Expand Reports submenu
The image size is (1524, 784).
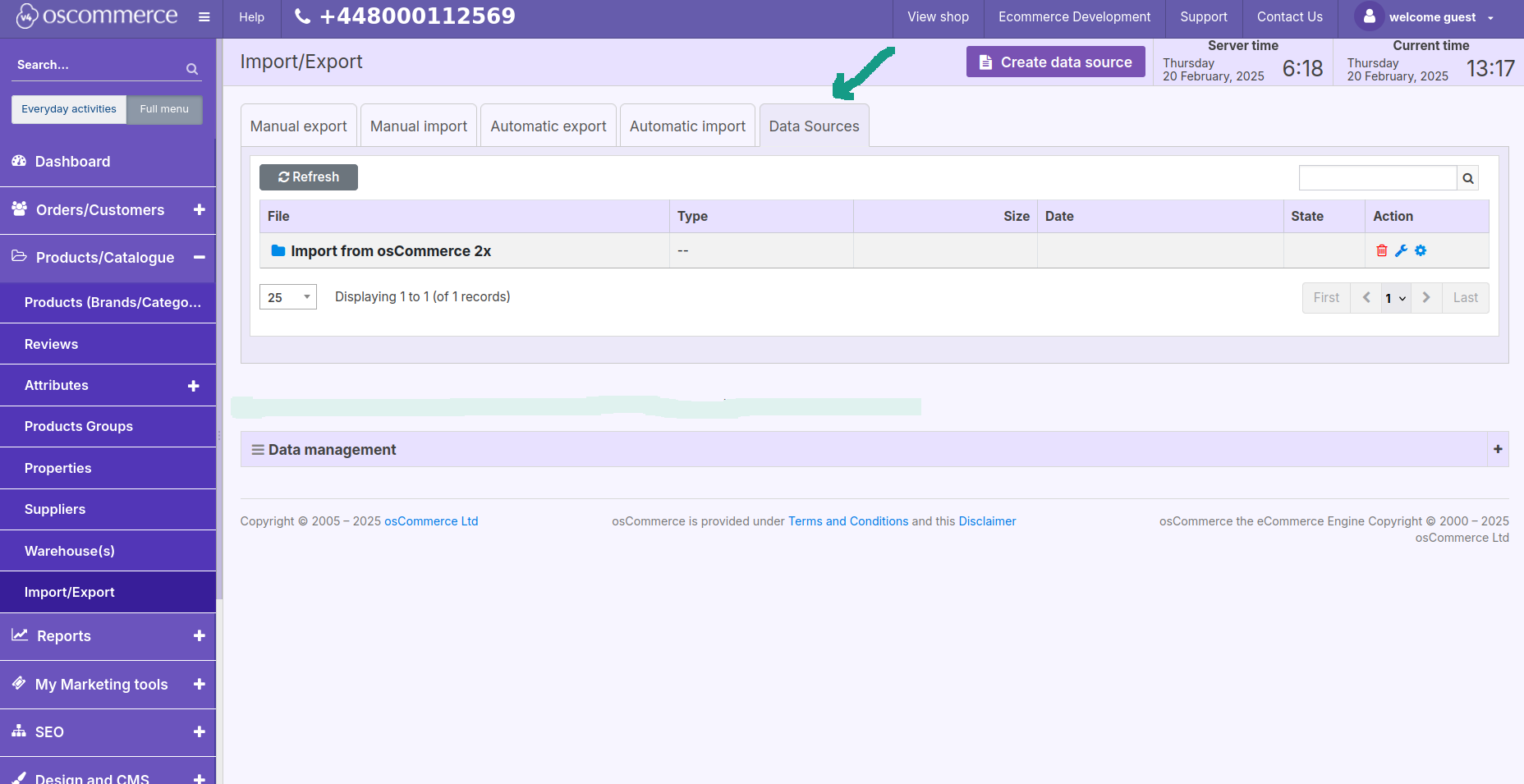coord(200,635)
